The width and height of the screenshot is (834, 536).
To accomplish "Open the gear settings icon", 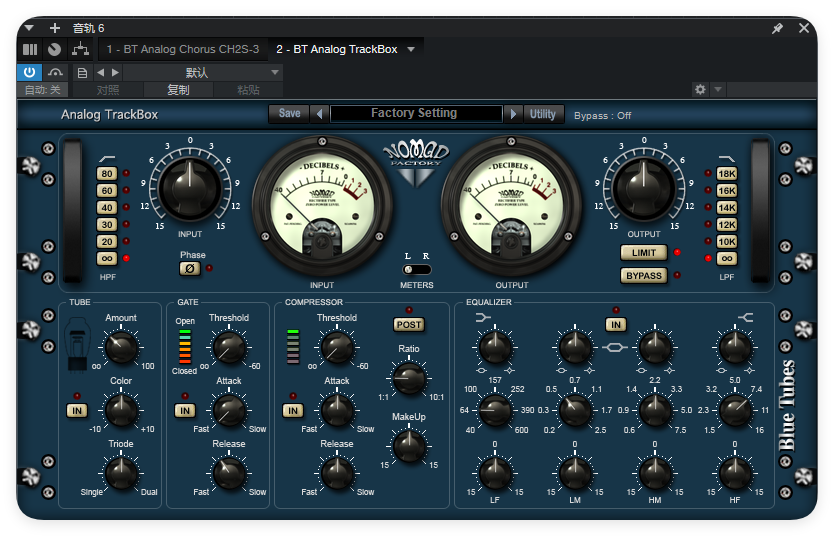I will tap(700, 89).
